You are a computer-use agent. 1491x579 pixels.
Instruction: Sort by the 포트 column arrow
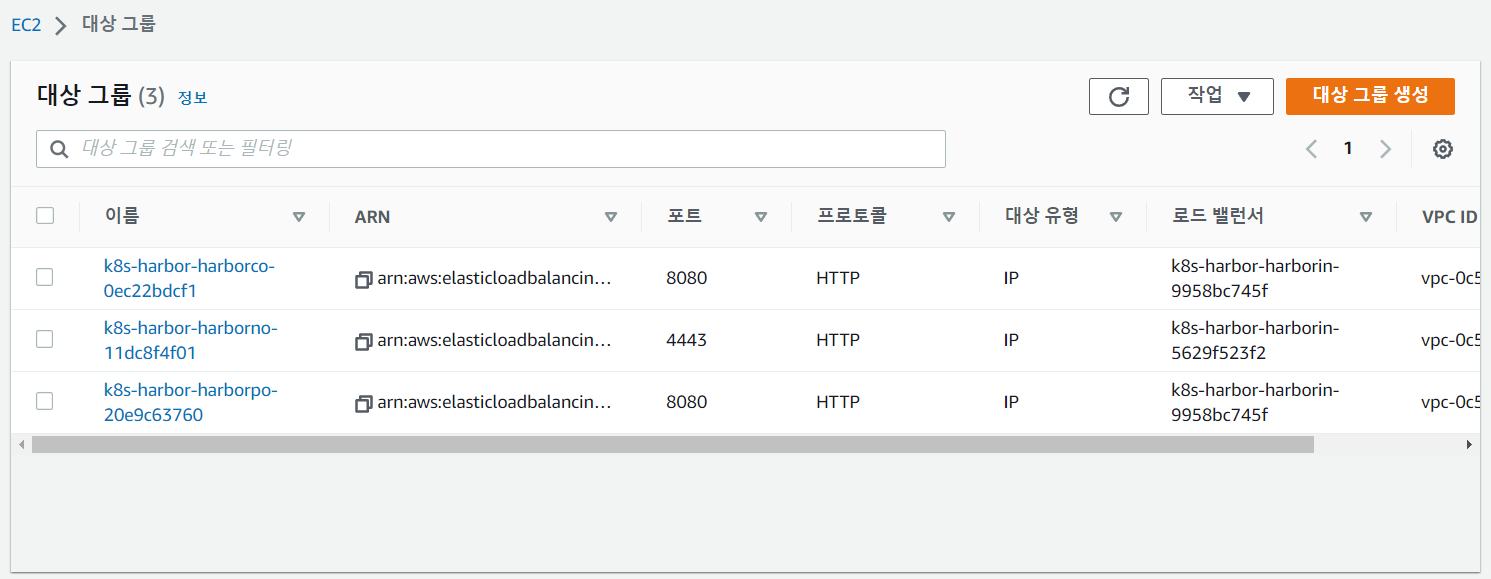tap(760, 216)
